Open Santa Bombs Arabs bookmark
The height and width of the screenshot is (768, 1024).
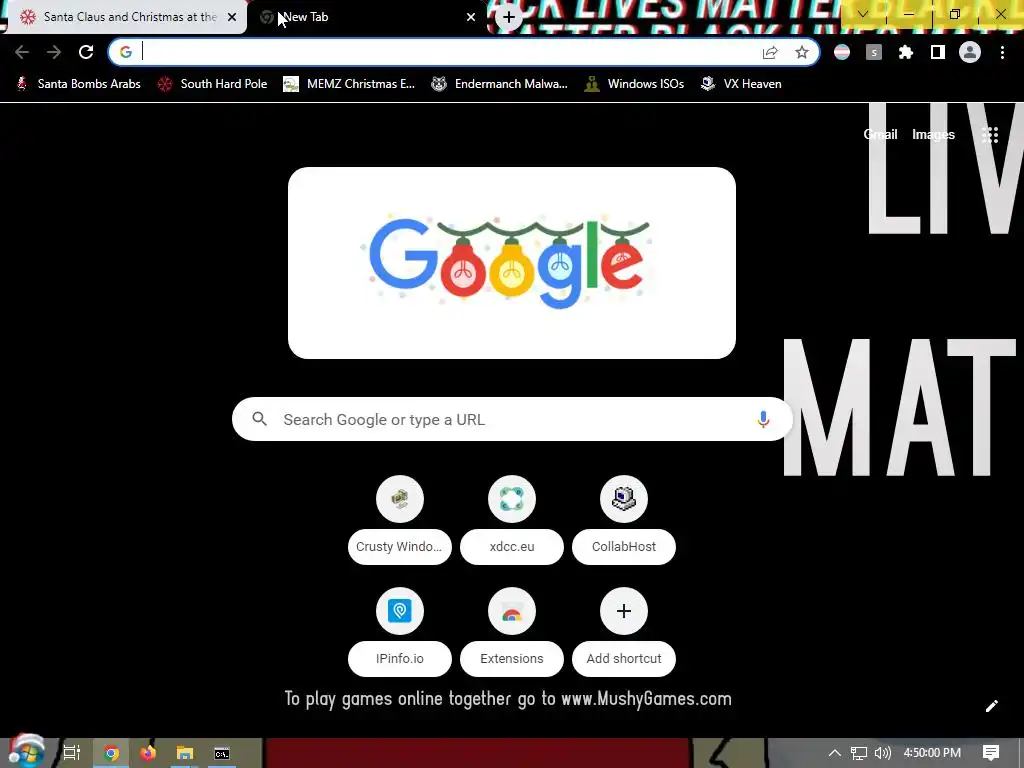(78, 84)
